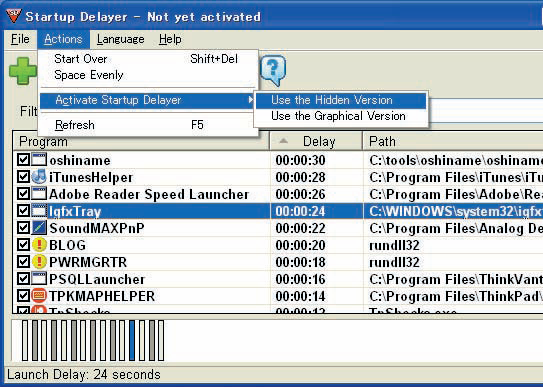Click the sort arrow in Delay header
The height and width of the screenshot is (387, 543).
[x=284, y=141]
